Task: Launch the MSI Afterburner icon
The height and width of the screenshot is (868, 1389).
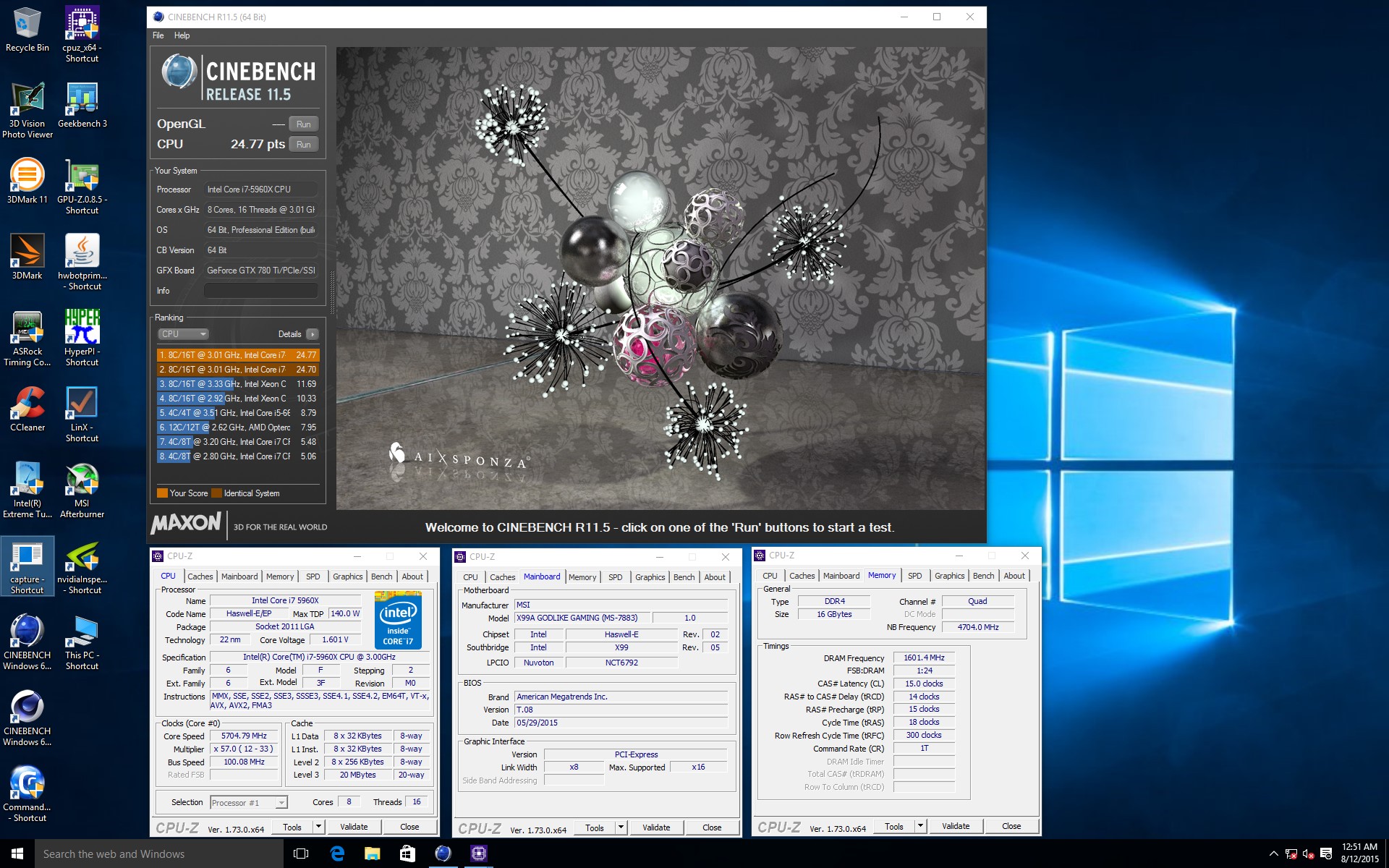Action: click(82, 490)
